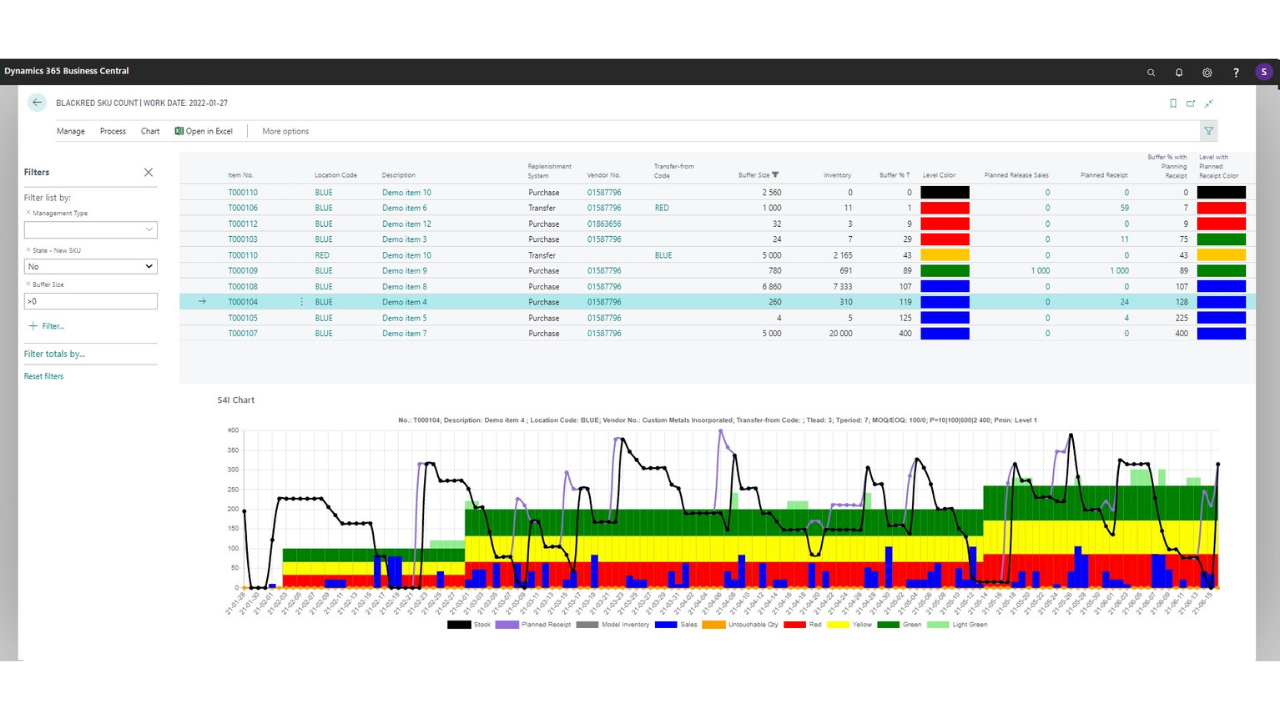Open the Process menu
1280x720 pixels.
pos(113,131)
